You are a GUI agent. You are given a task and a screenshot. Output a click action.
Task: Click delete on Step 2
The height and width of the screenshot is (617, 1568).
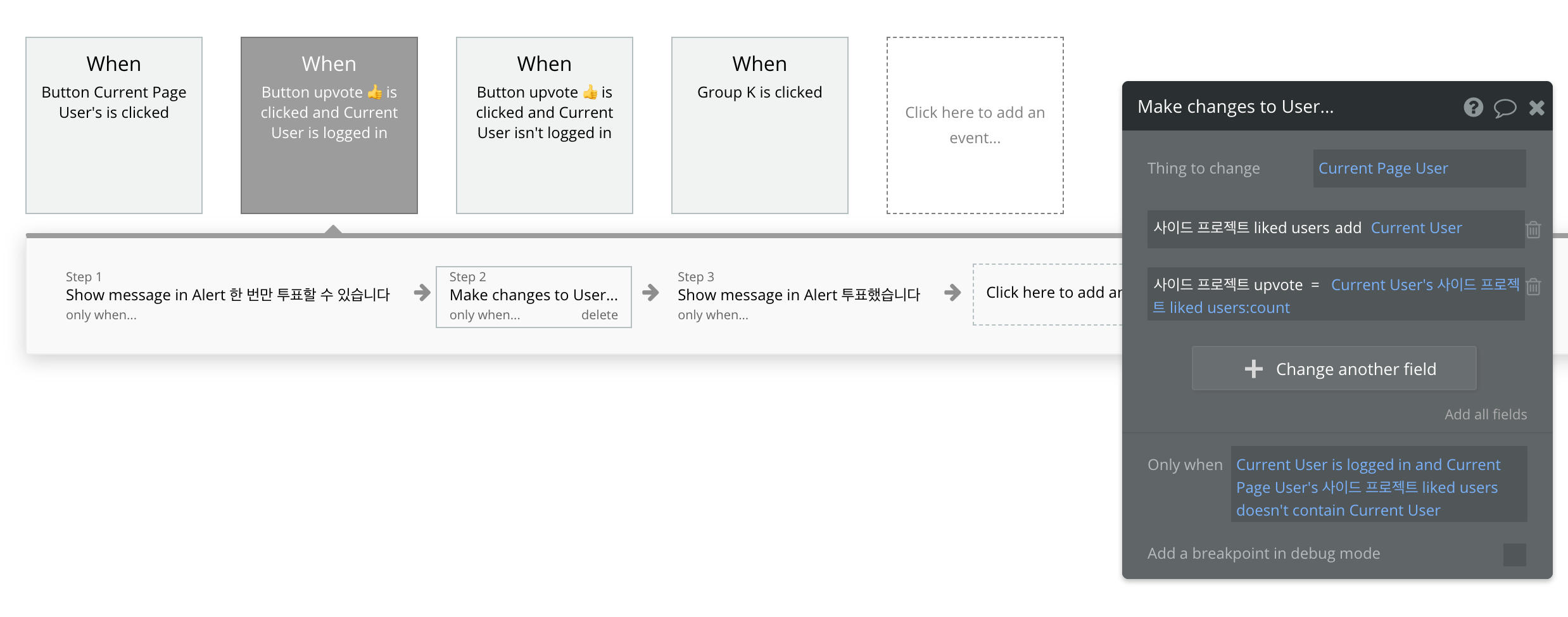599,315
